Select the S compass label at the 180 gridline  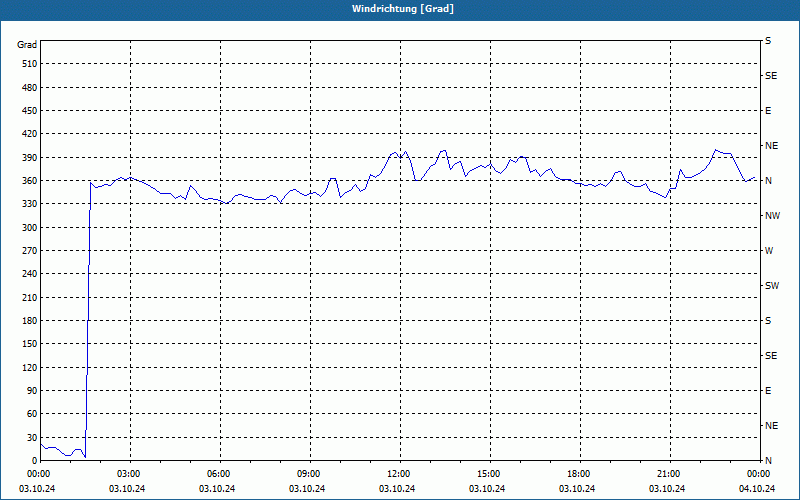[x=768, y=321]
